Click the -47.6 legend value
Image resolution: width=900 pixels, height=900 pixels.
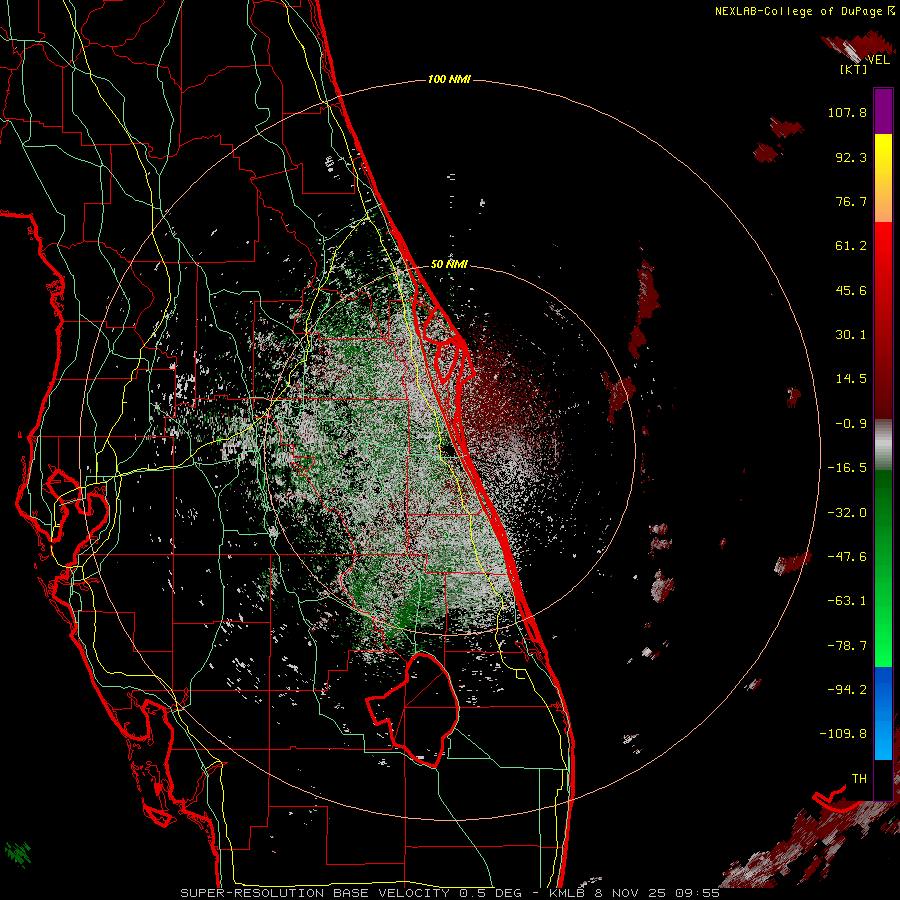point(847,557)
